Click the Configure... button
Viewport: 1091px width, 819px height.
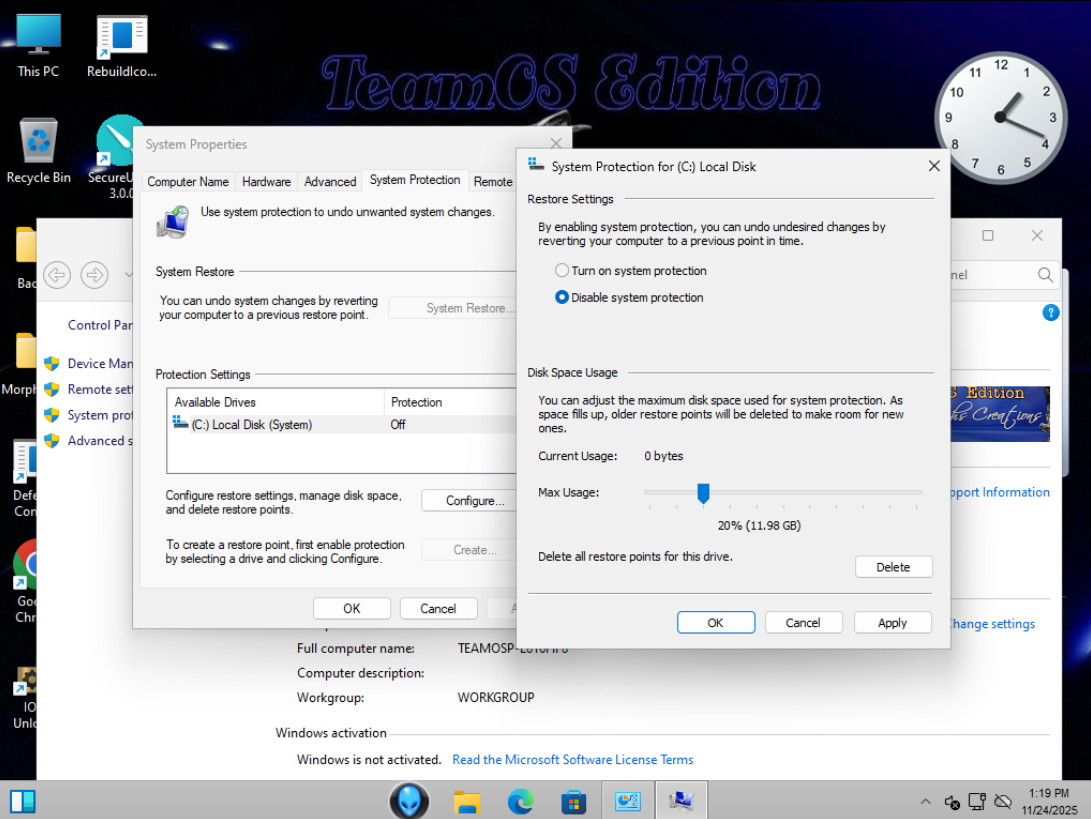click(470, 500)
